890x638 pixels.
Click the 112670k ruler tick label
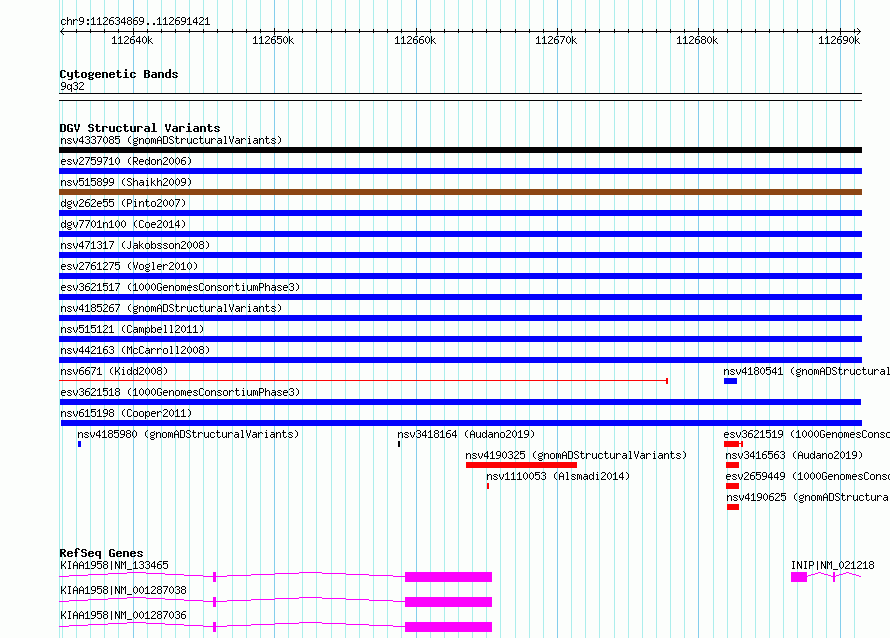tap(556, 40)
